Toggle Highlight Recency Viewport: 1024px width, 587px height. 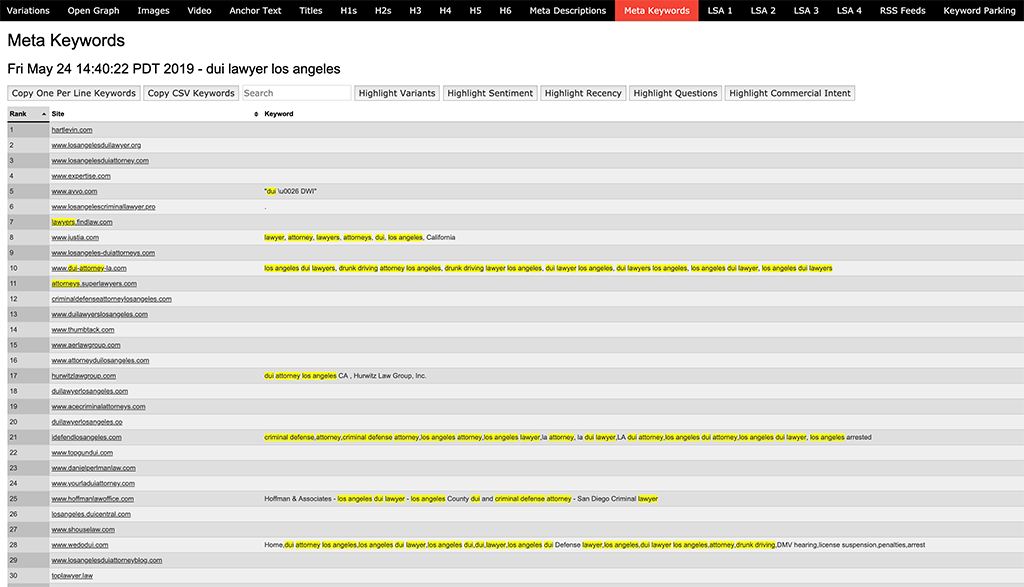coord(583,93)
